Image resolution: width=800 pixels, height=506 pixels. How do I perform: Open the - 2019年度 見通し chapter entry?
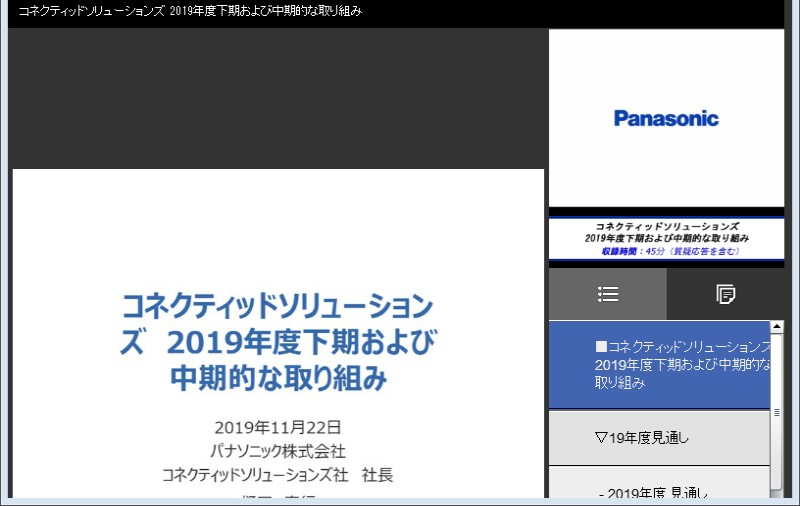(x=659, y=483)
